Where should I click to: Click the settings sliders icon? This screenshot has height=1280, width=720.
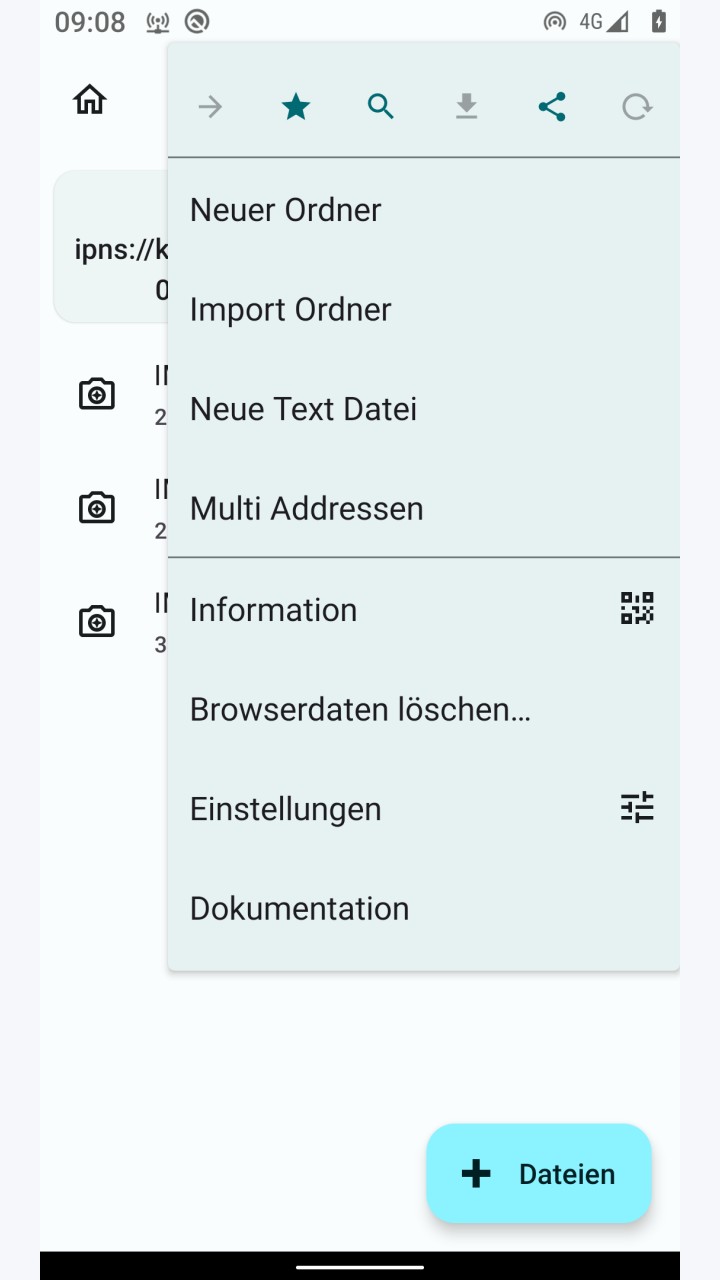(x=637, y=807)
